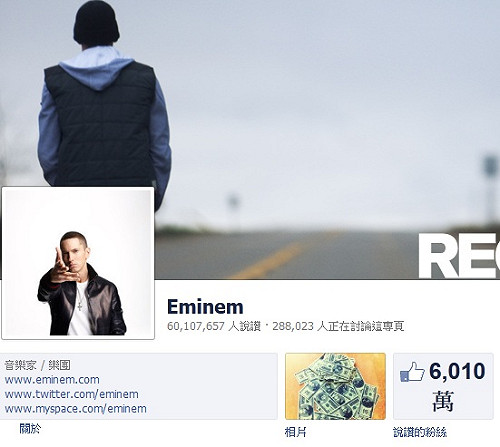Click 288,023 people talking about this
This screenshot has width=500, height=447.
[338, 326]
